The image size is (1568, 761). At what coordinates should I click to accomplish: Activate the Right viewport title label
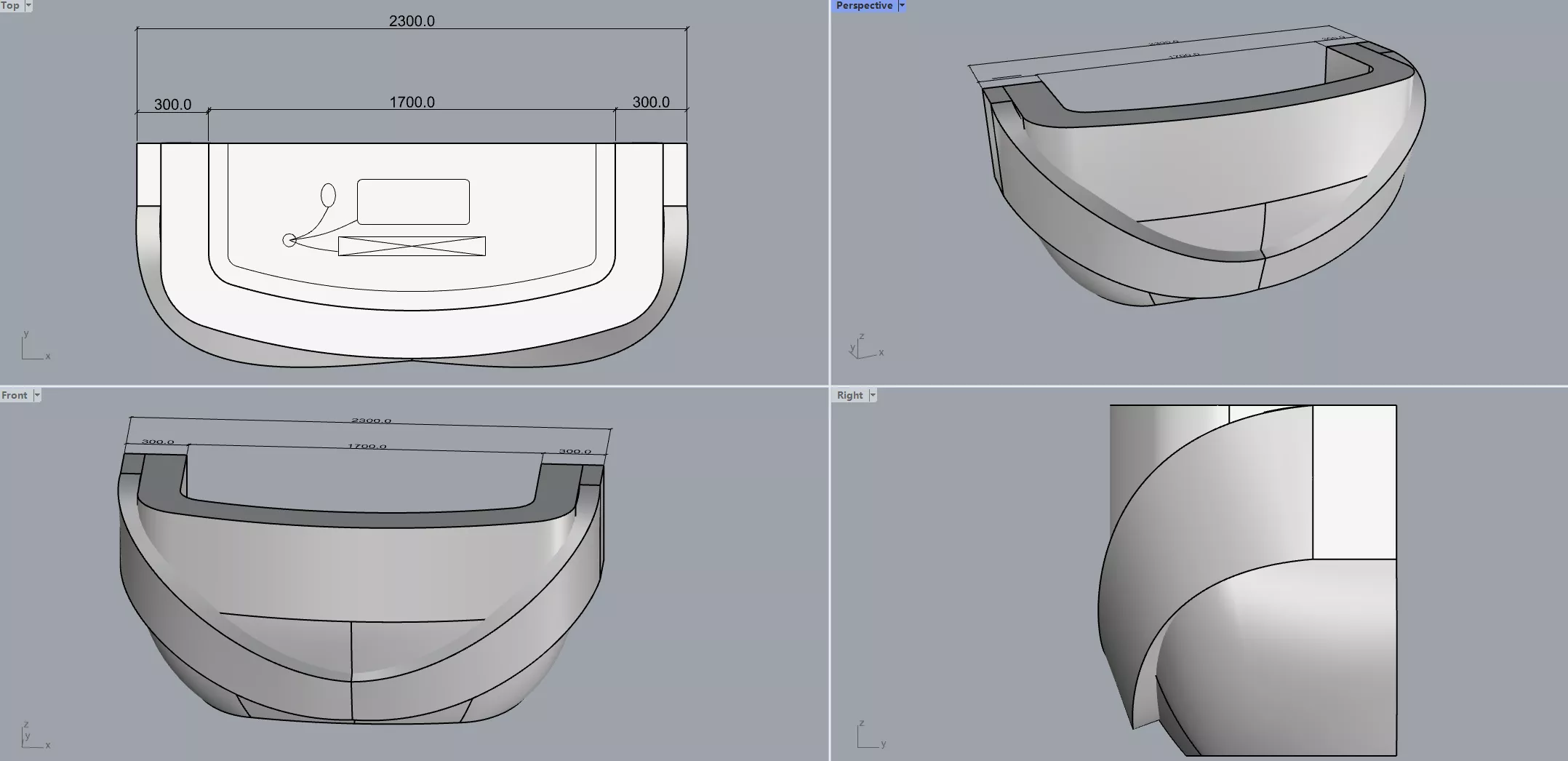pyautogui.click(x=849, y=395)
